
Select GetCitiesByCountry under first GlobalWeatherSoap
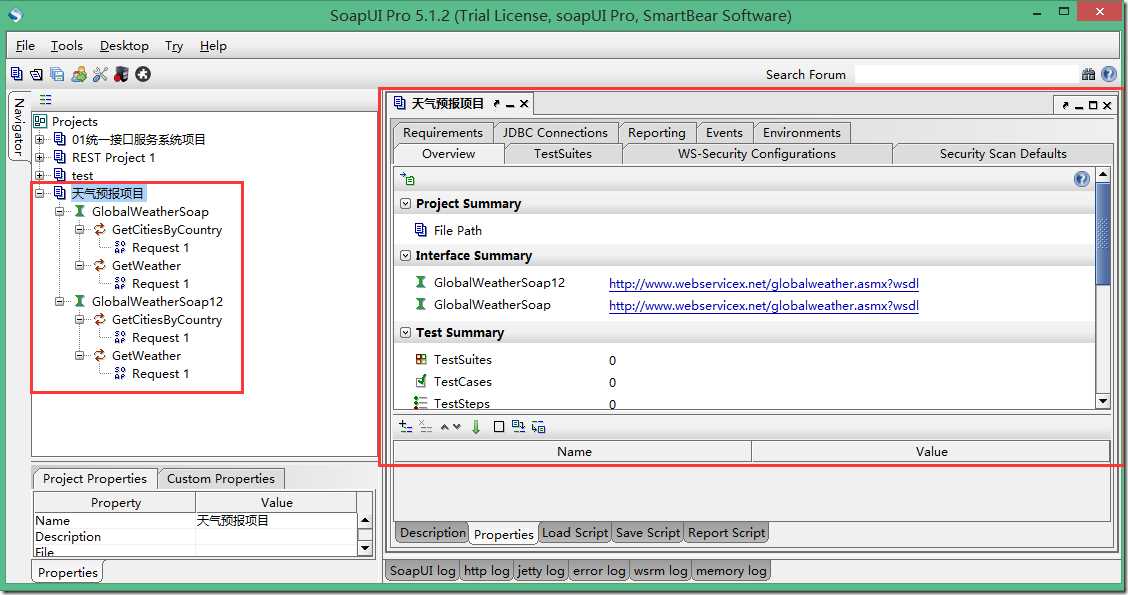point(166,230)
